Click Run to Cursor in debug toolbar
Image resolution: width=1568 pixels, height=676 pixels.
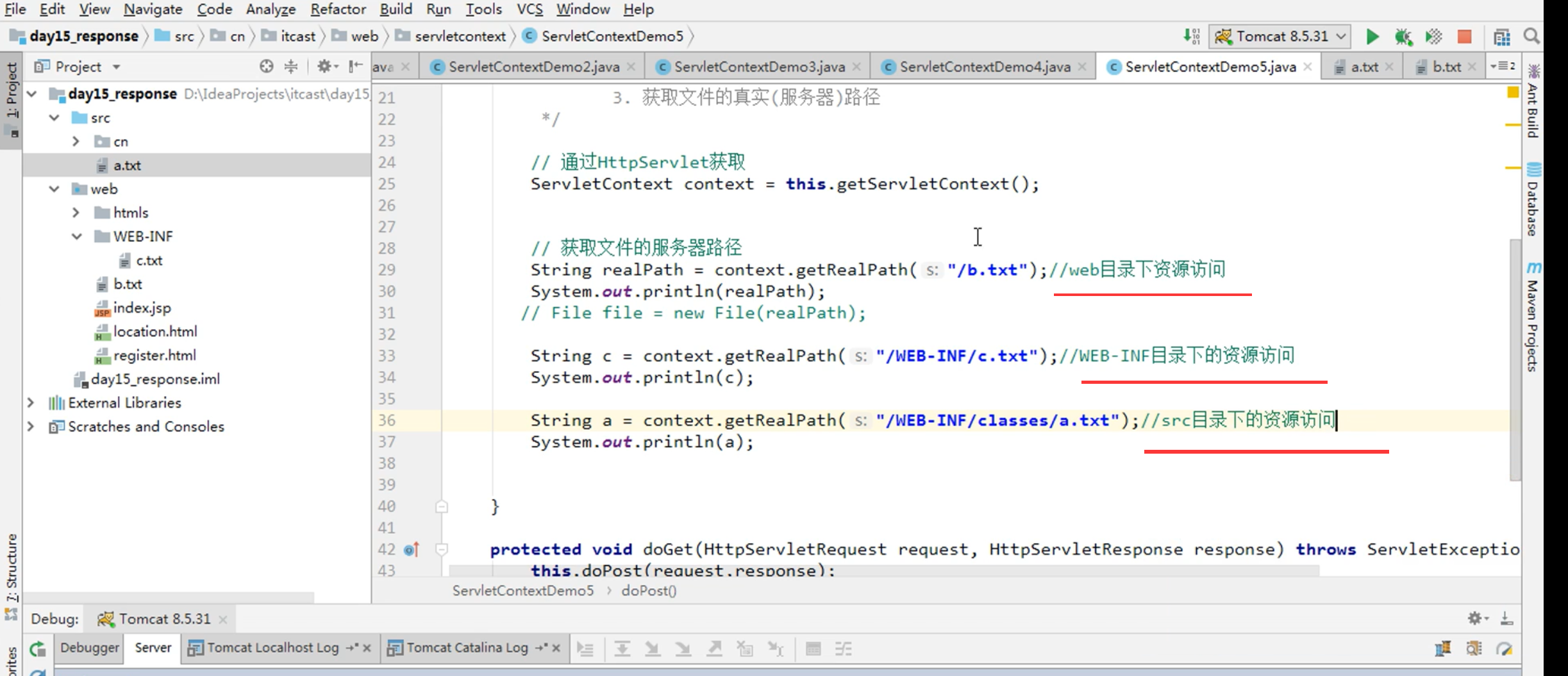pos(776,649)
